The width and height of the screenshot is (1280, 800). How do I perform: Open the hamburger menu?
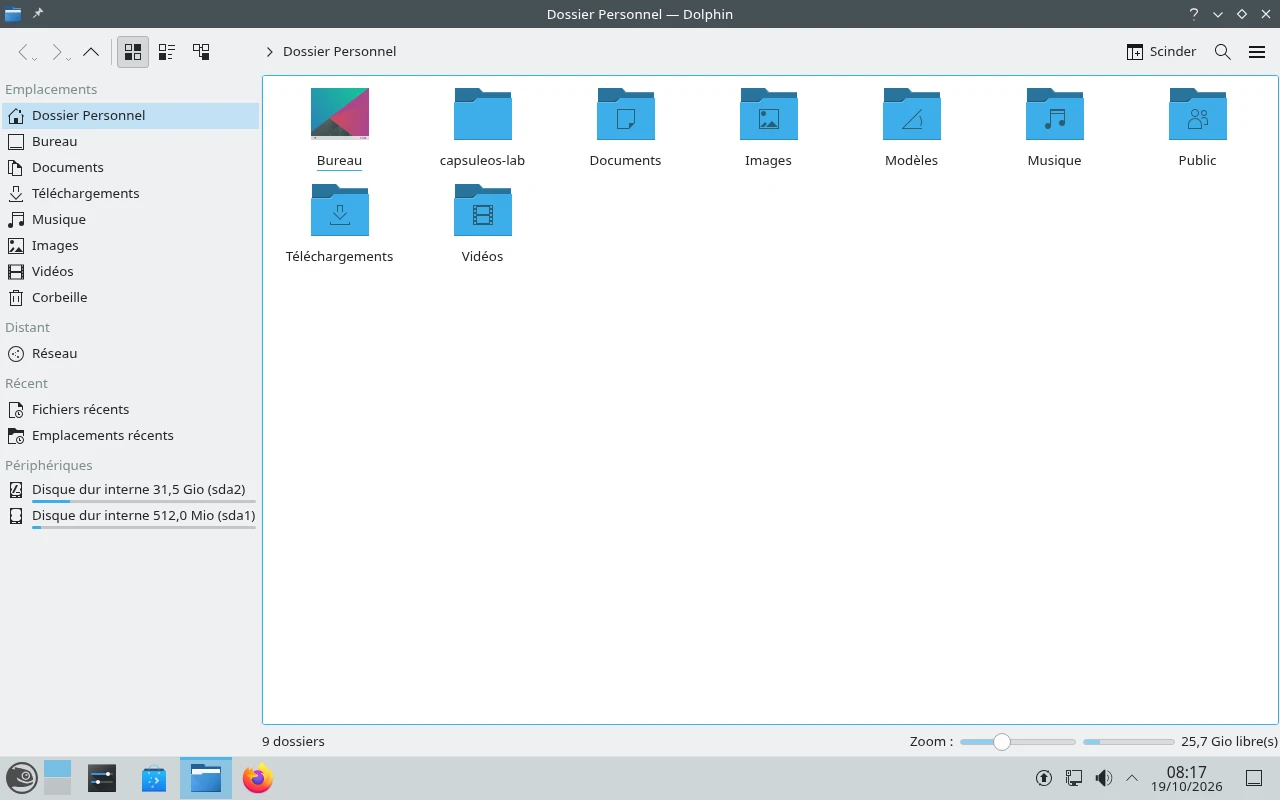(x=1257, y=52)
